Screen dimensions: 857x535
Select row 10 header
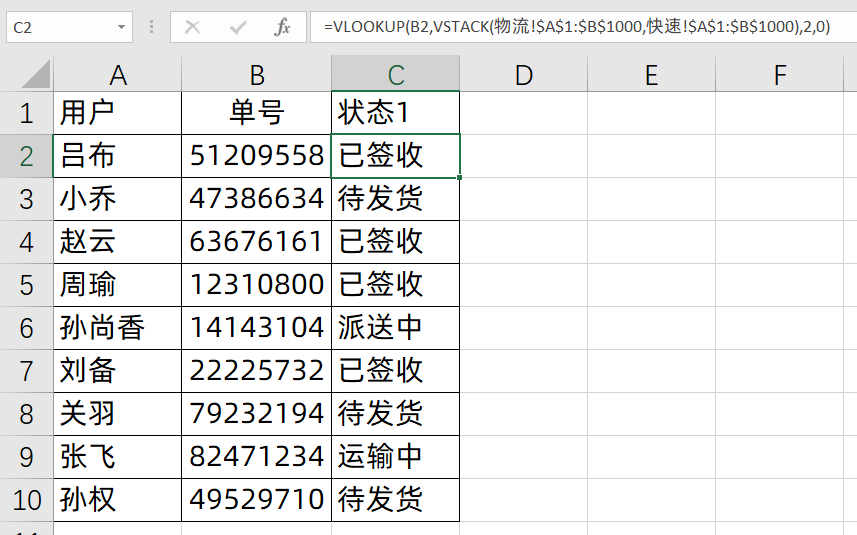tap(26, 500)
